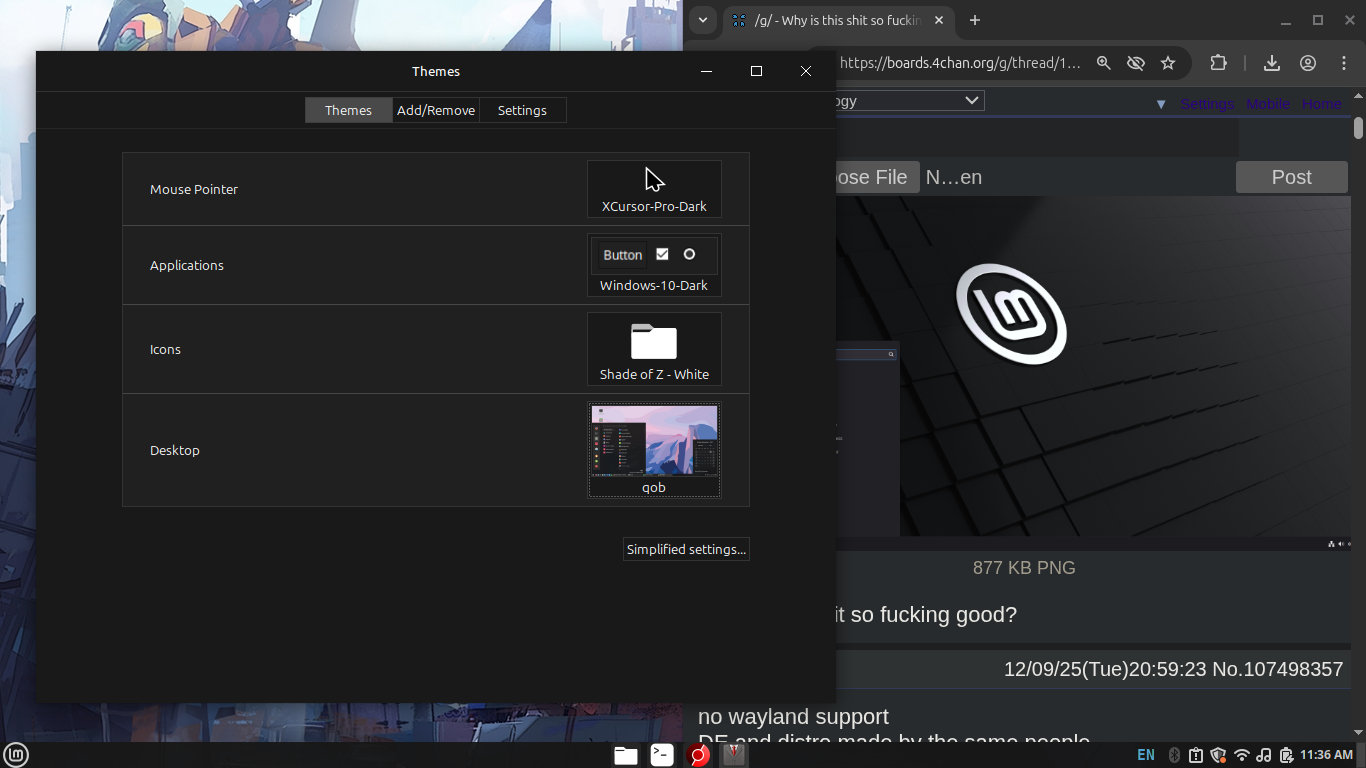Image resolution: width=1366 pixels, height=768 pixels.
Task: Open a new browser tab
Action: click(x=975, y=20)
